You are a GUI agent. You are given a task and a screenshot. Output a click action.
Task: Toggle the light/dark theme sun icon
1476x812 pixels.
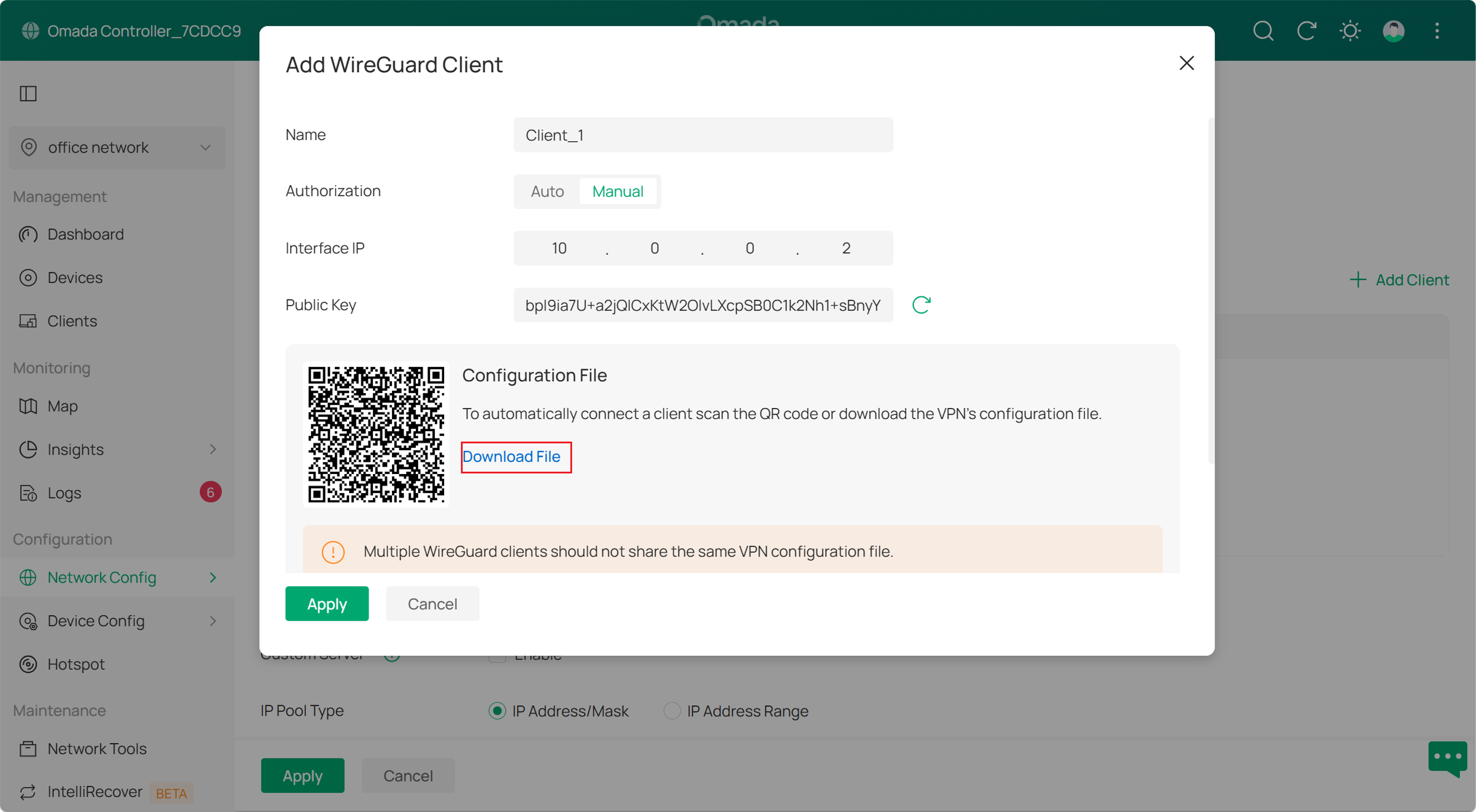[x=1350, y=31]
